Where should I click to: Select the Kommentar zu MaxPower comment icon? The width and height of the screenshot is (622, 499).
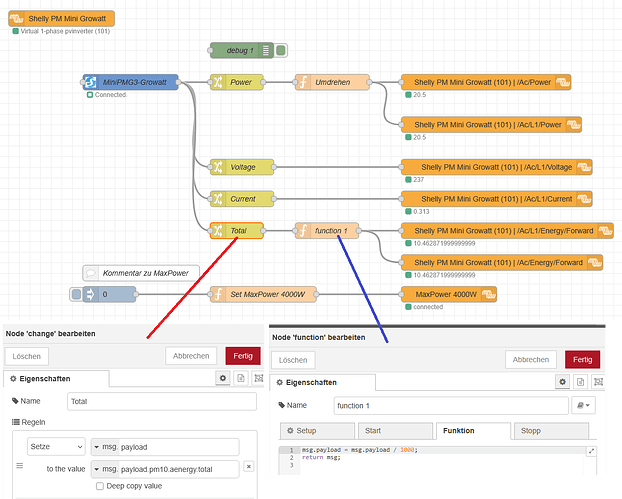point(92,271)
